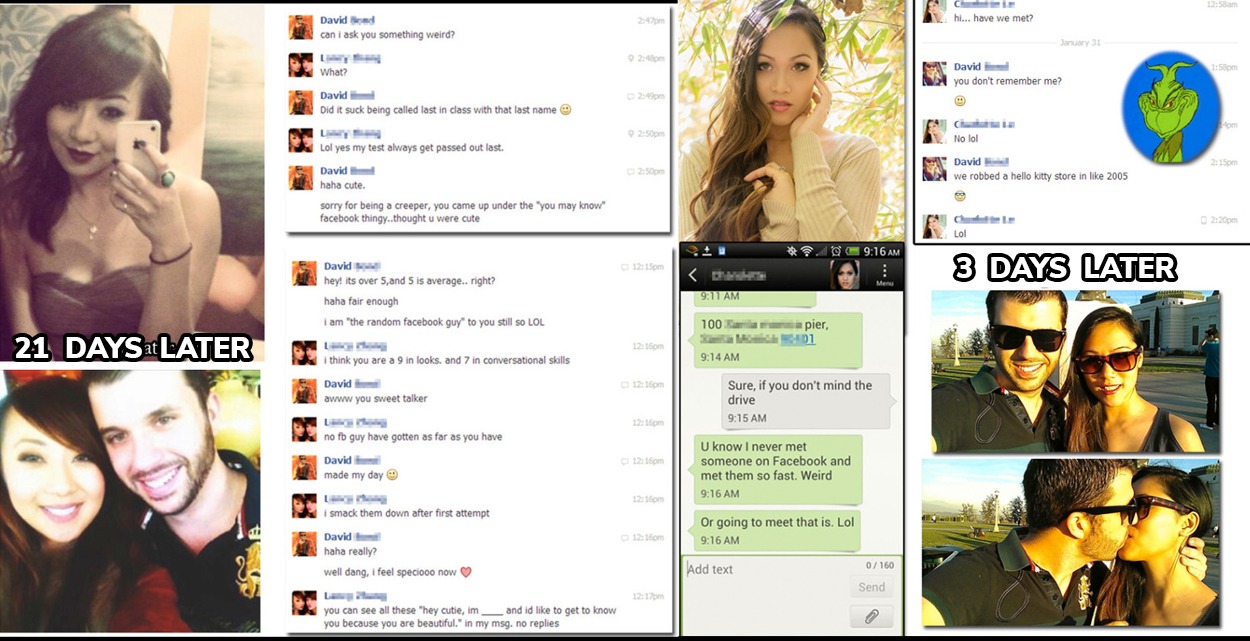Open the three-dot Menu in the phone chat
Screen dimensions: 1250x641
884,274
